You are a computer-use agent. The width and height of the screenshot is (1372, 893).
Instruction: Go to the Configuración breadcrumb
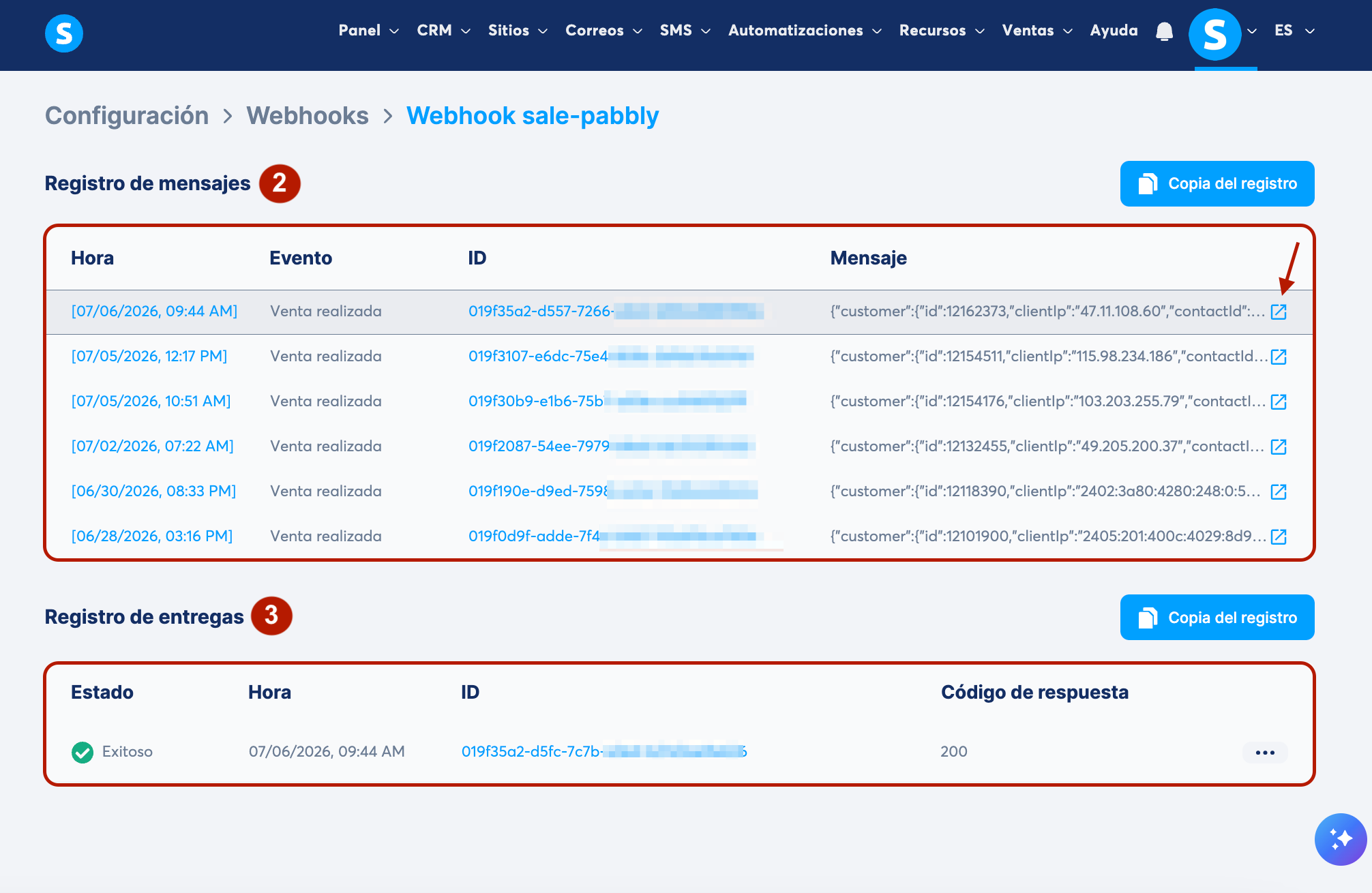[x=127, y=116]
